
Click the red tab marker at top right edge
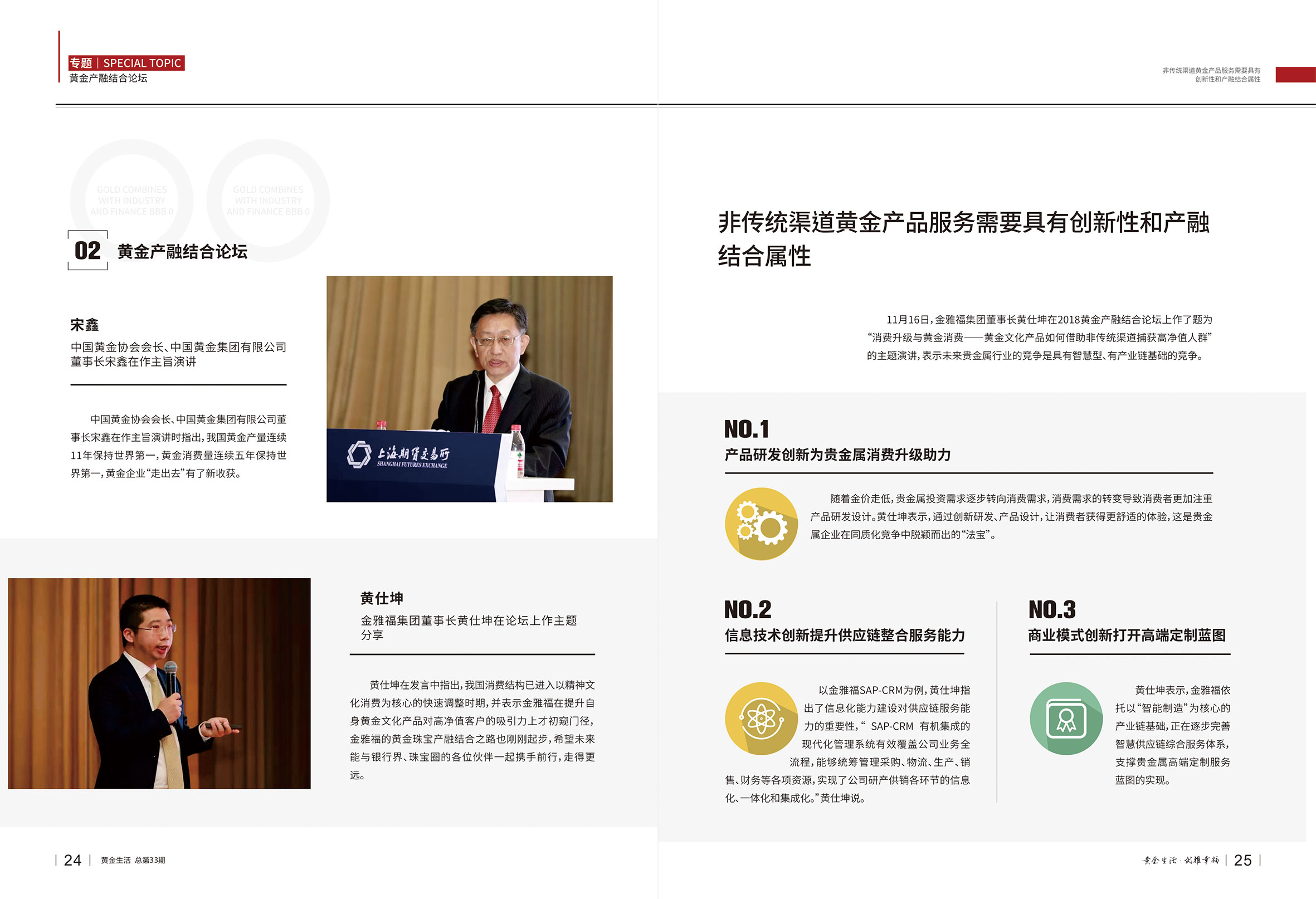[x=1295, y=75]
